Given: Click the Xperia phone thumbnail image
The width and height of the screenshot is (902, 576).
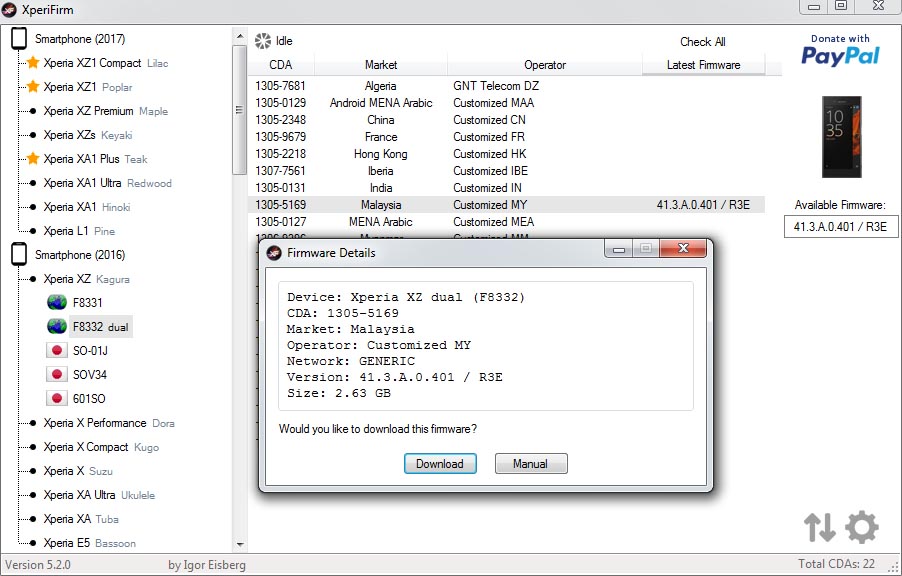Looking at the screenshot, I should tap(842, 137).
